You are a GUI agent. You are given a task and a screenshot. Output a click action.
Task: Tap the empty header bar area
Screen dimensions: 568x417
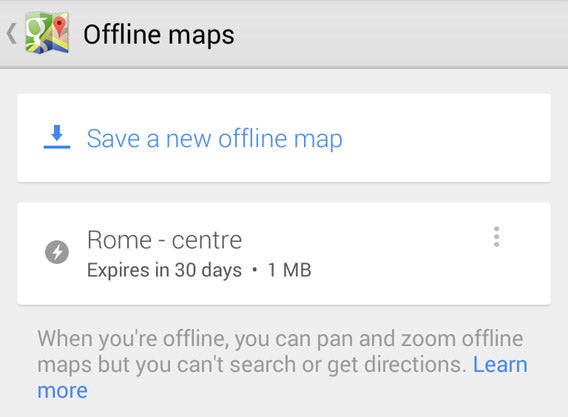tap(398, 33)
